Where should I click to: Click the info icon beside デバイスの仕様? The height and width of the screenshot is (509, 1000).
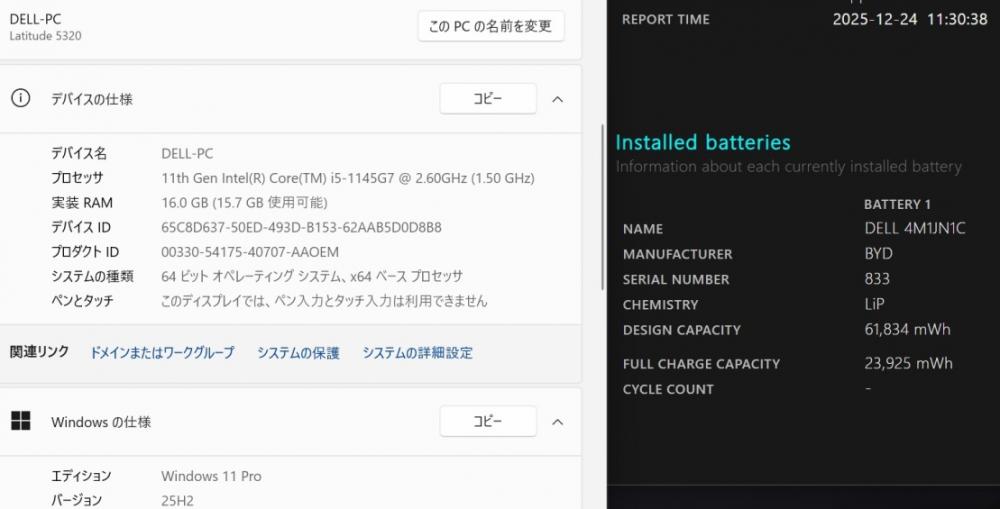pos(20,98)
